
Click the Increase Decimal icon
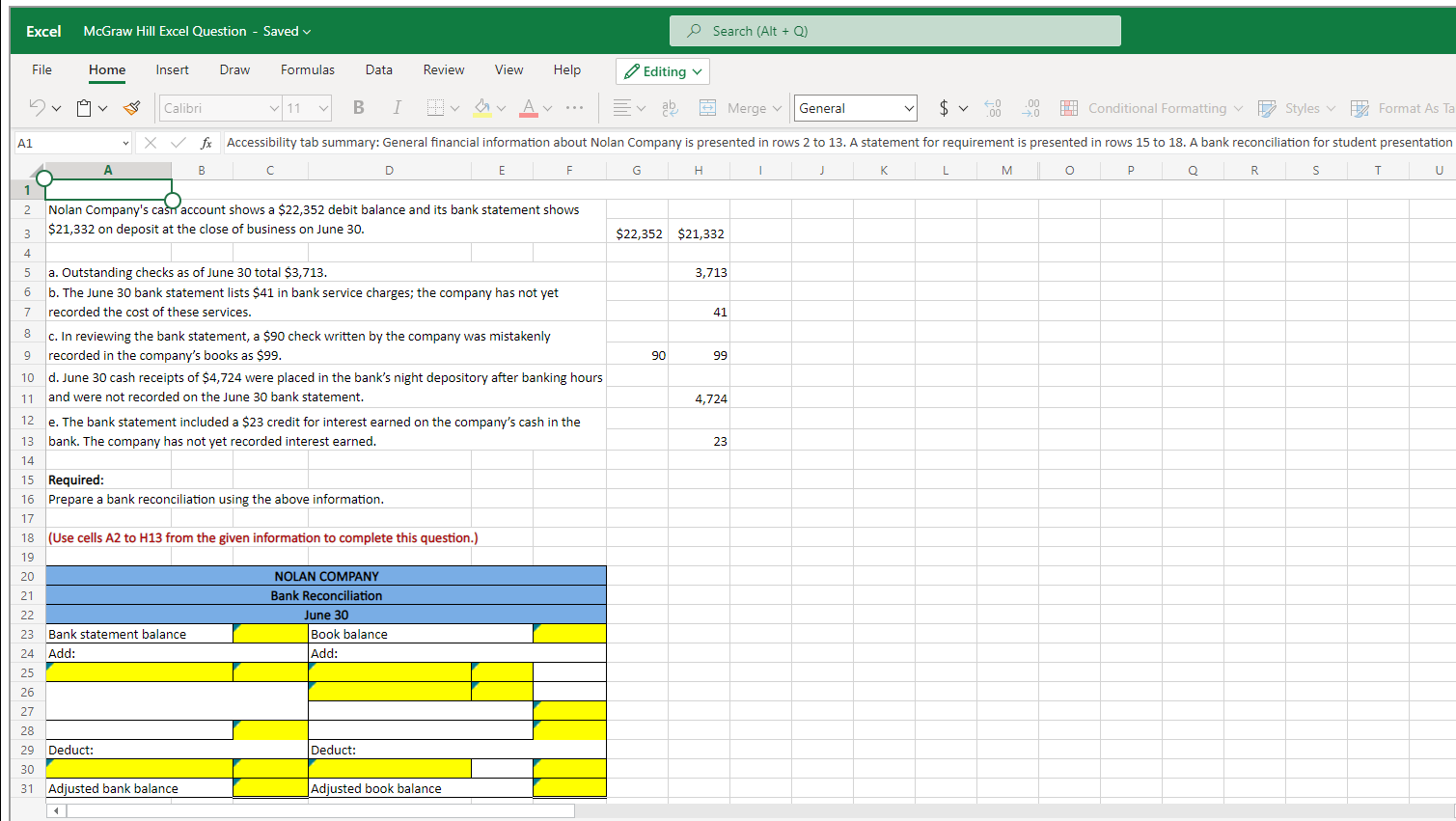(x=993, y=108)
